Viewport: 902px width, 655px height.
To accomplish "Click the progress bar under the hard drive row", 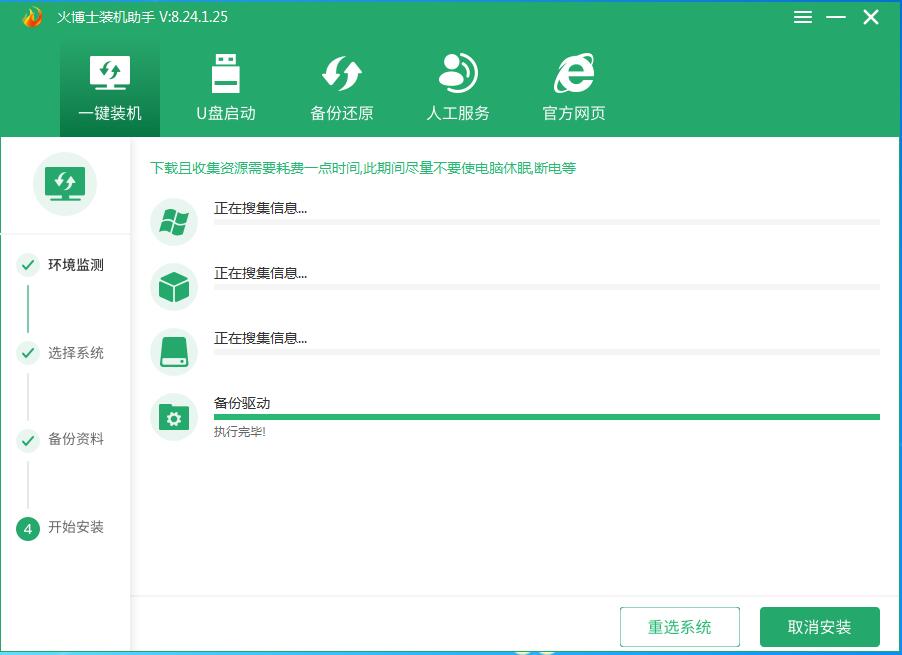I will tap(546, 352).
